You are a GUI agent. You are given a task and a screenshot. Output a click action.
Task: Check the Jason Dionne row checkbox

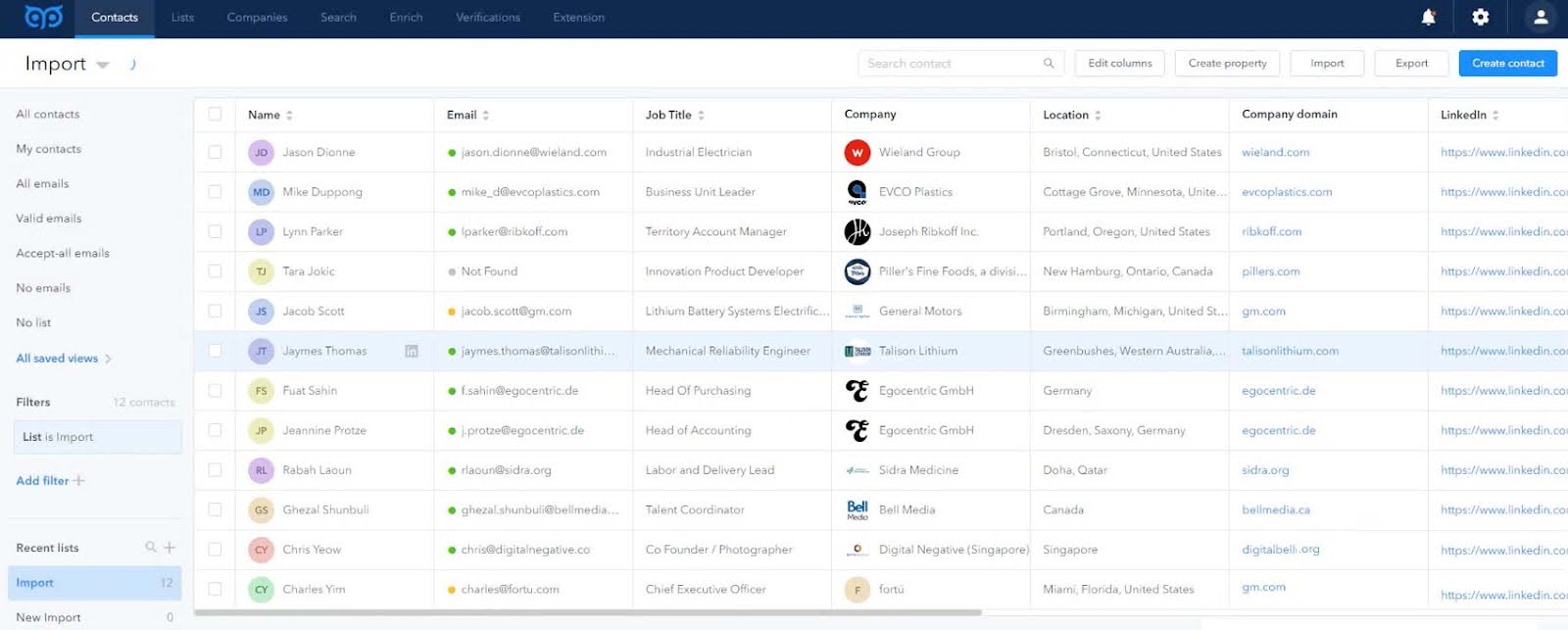215,152
